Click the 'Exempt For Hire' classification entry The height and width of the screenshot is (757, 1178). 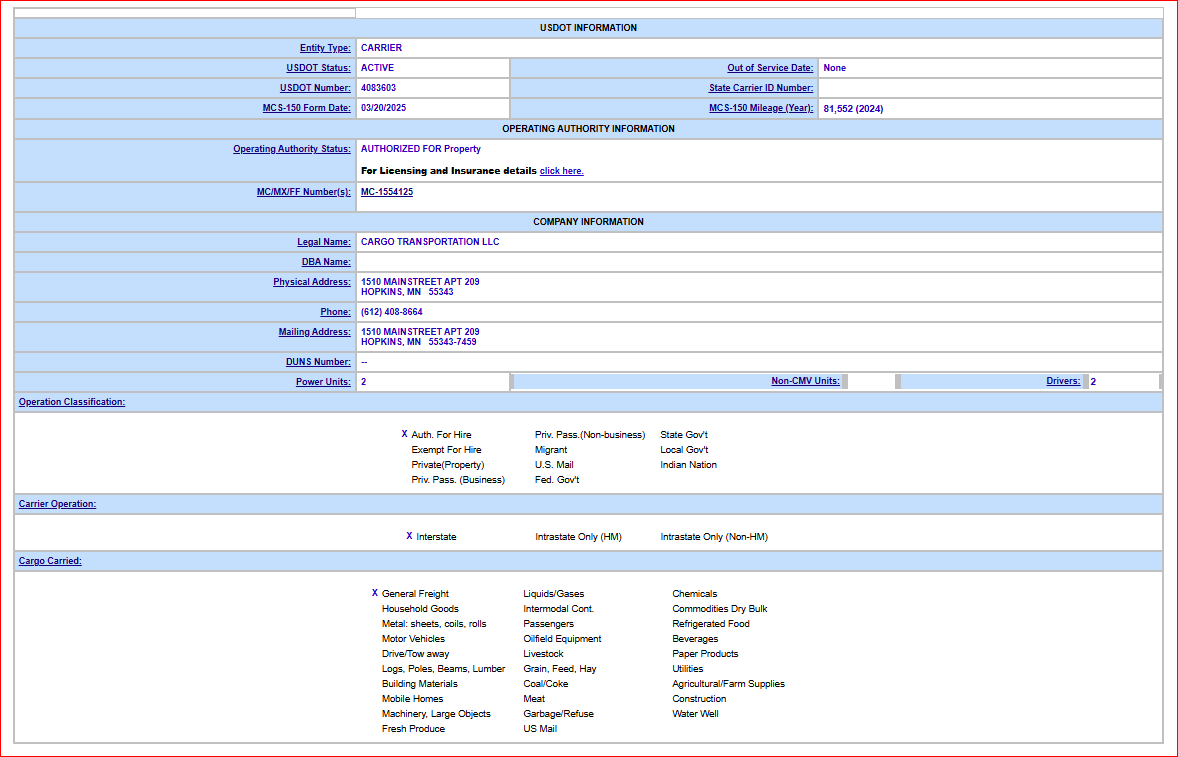click(446, 450)
